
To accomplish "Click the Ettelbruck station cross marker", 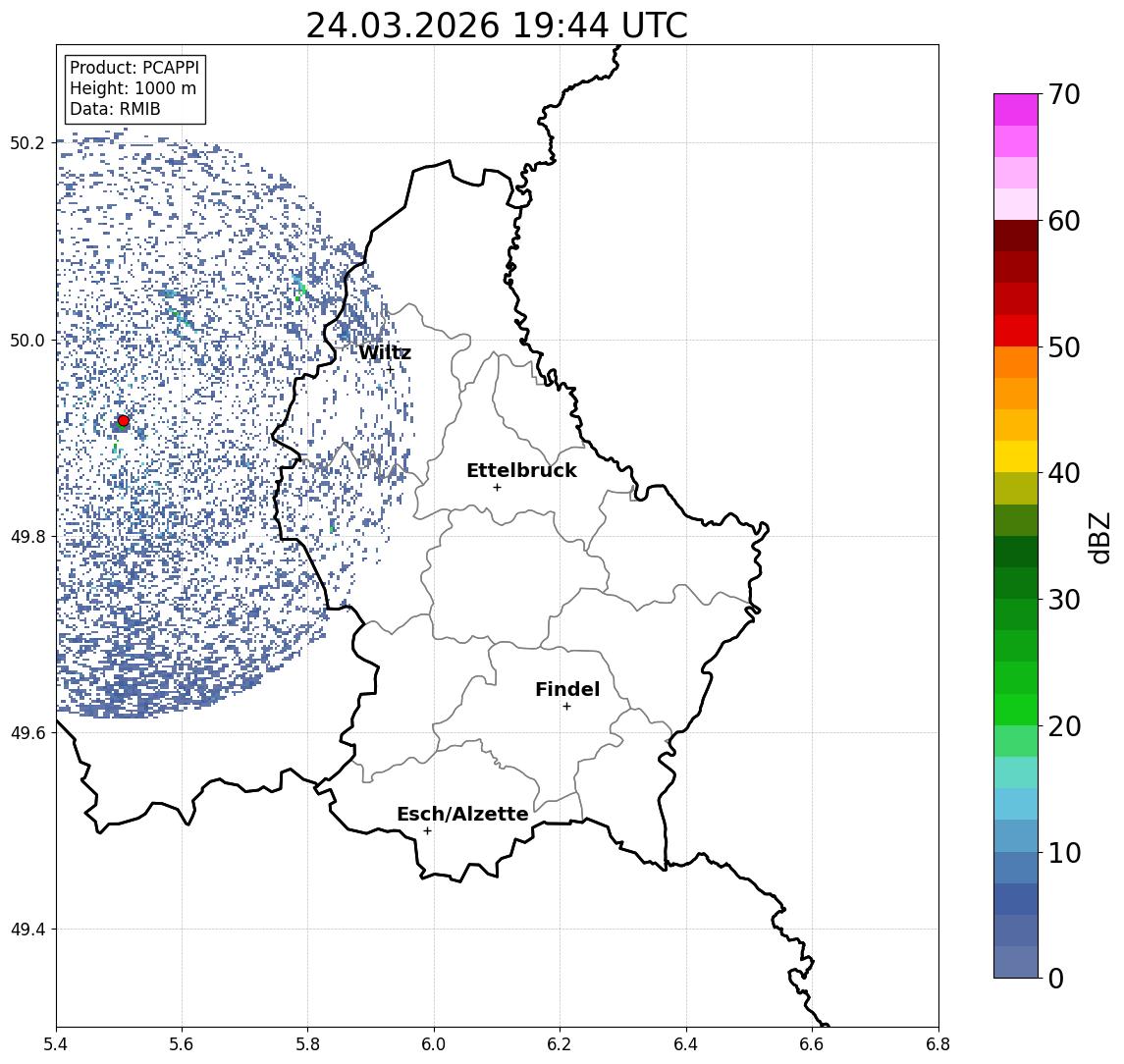I will (x=497, y=488).
